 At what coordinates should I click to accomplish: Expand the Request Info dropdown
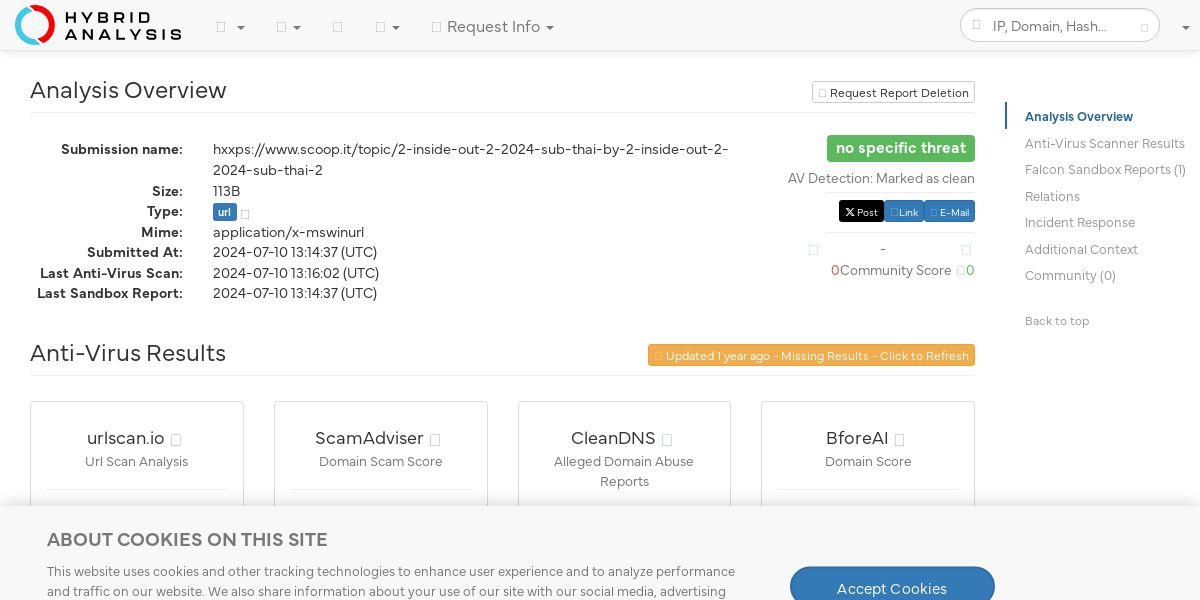pyautogui.click(x=493, y=27)
